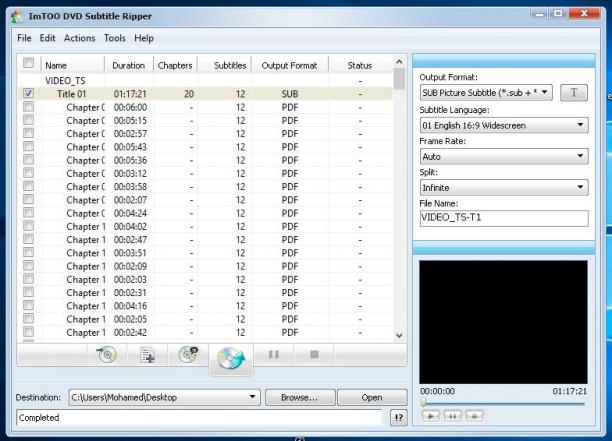
Task: Click the Status column header
Action: pos(360,66)
